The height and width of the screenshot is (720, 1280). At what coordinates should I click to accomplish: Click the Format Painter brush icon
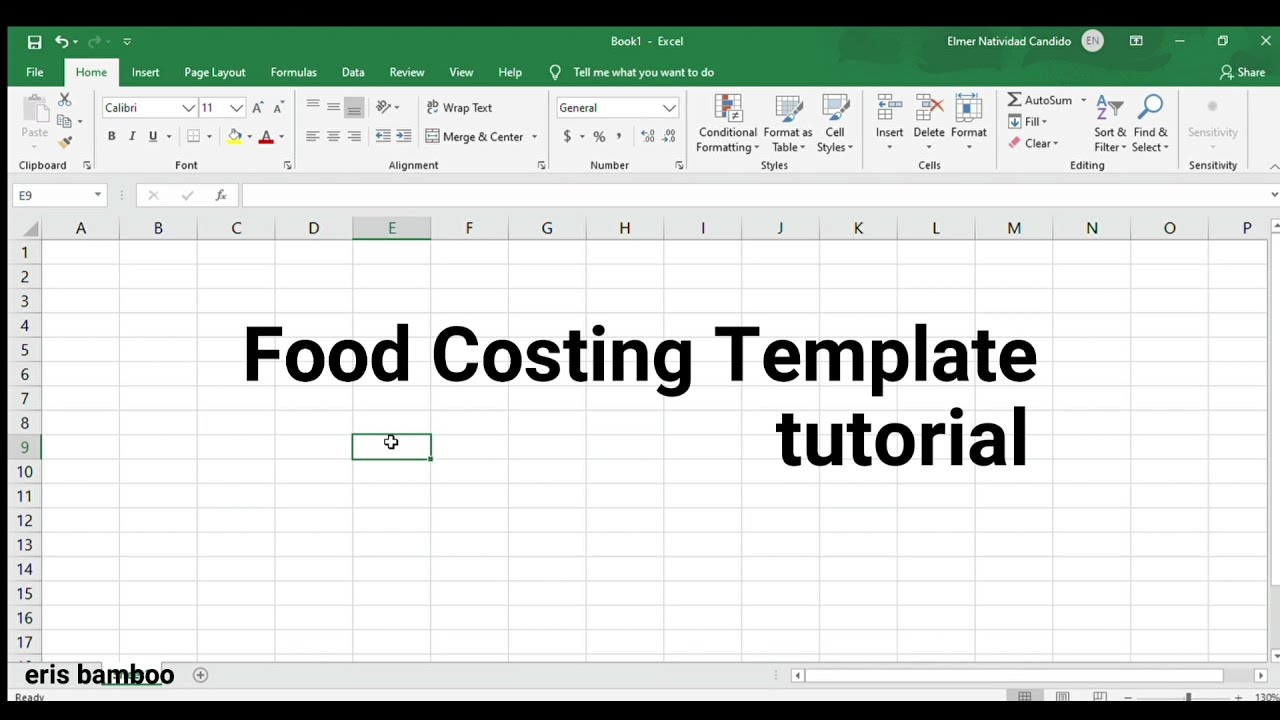click(65, 143)
